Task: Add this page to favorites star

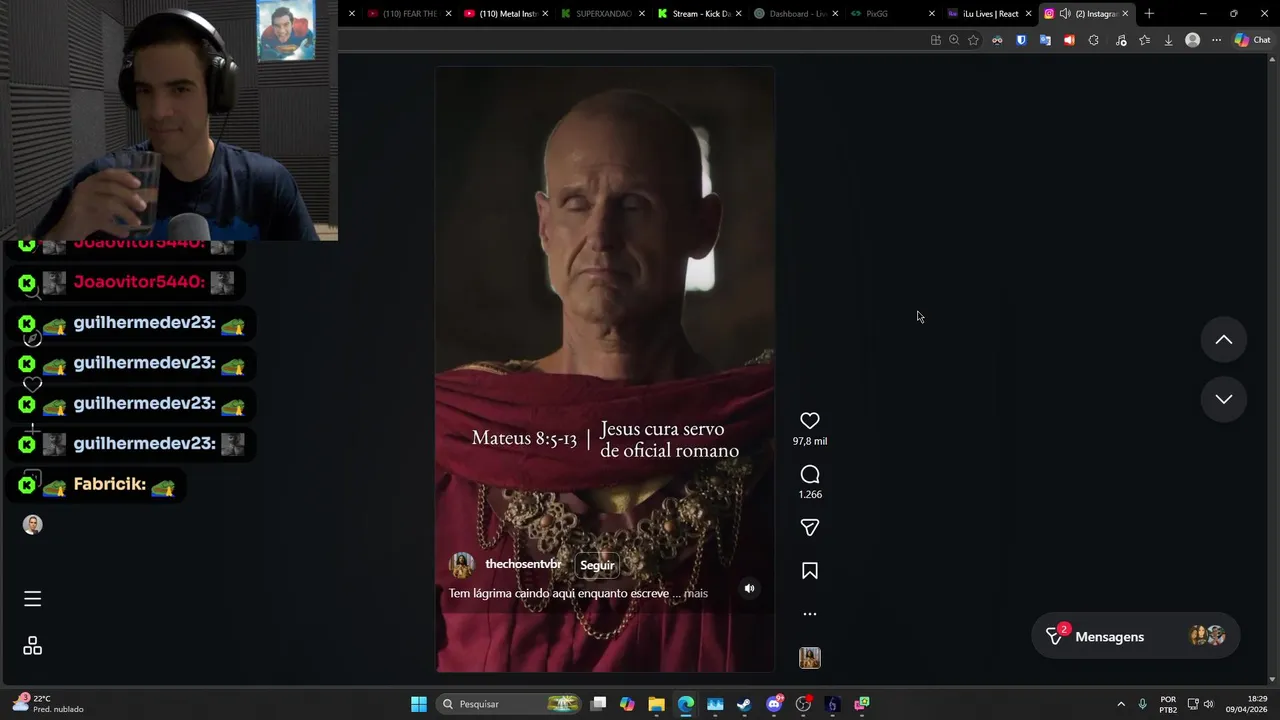Action: pos(973,40)
